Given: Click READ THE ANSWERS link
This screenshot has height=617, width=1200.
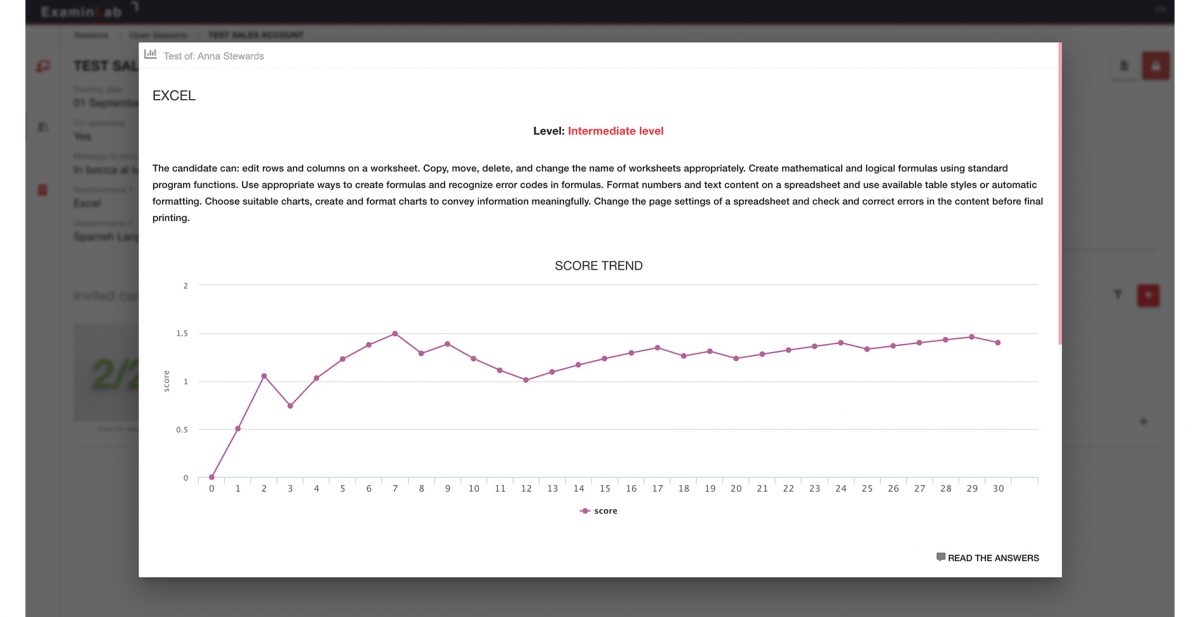Looking at the screenshot, I should [x=992, y=558].
